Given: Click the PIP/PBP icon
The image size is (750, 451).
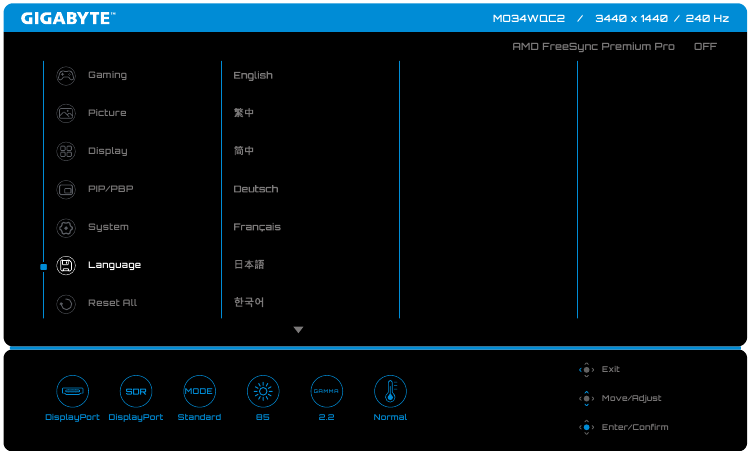Looking at the screenshot, I should click(66, 189).
